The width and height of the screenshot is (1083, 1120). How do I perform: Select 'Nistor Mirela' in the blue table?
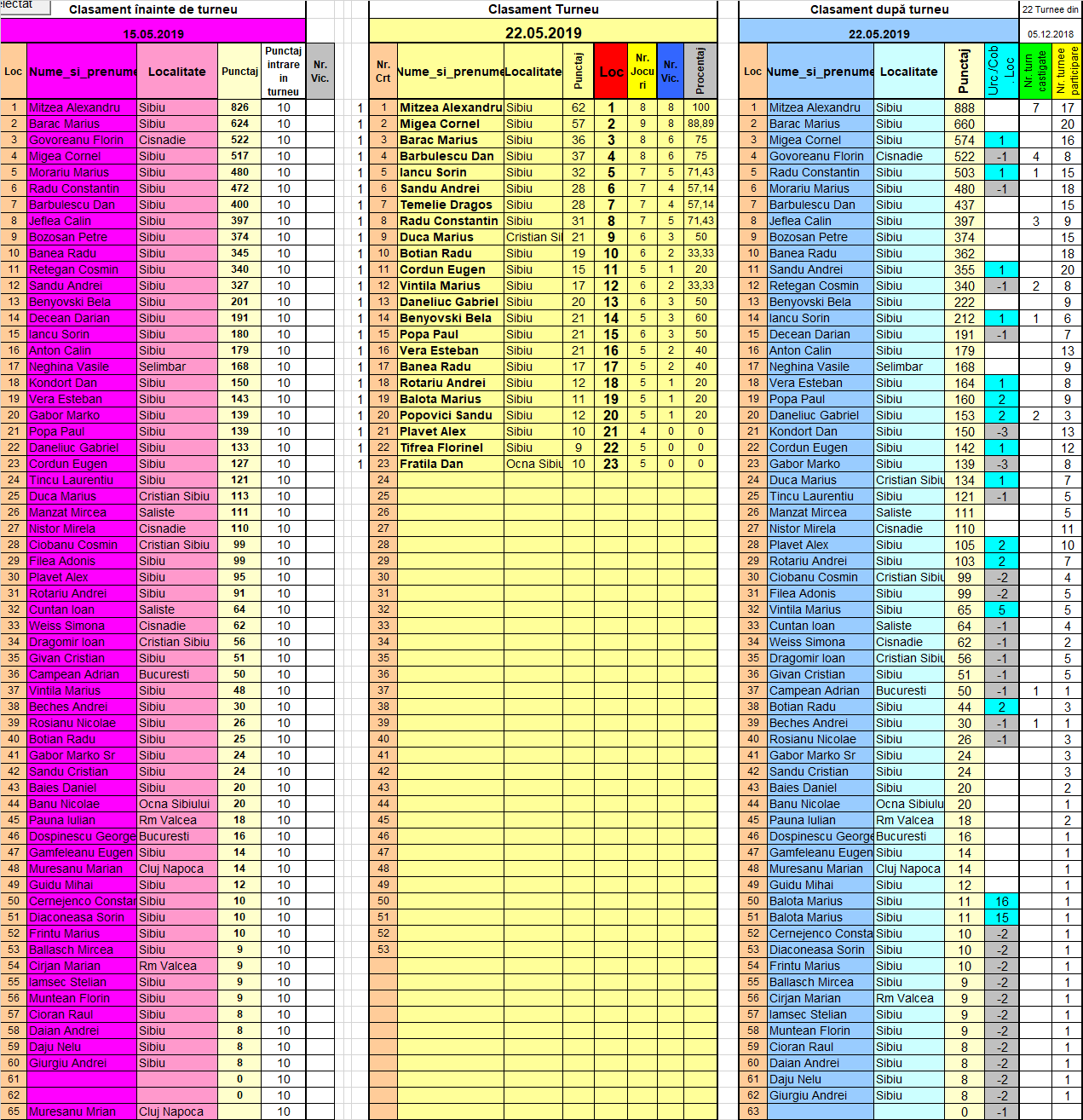click(x=821, y=528)
